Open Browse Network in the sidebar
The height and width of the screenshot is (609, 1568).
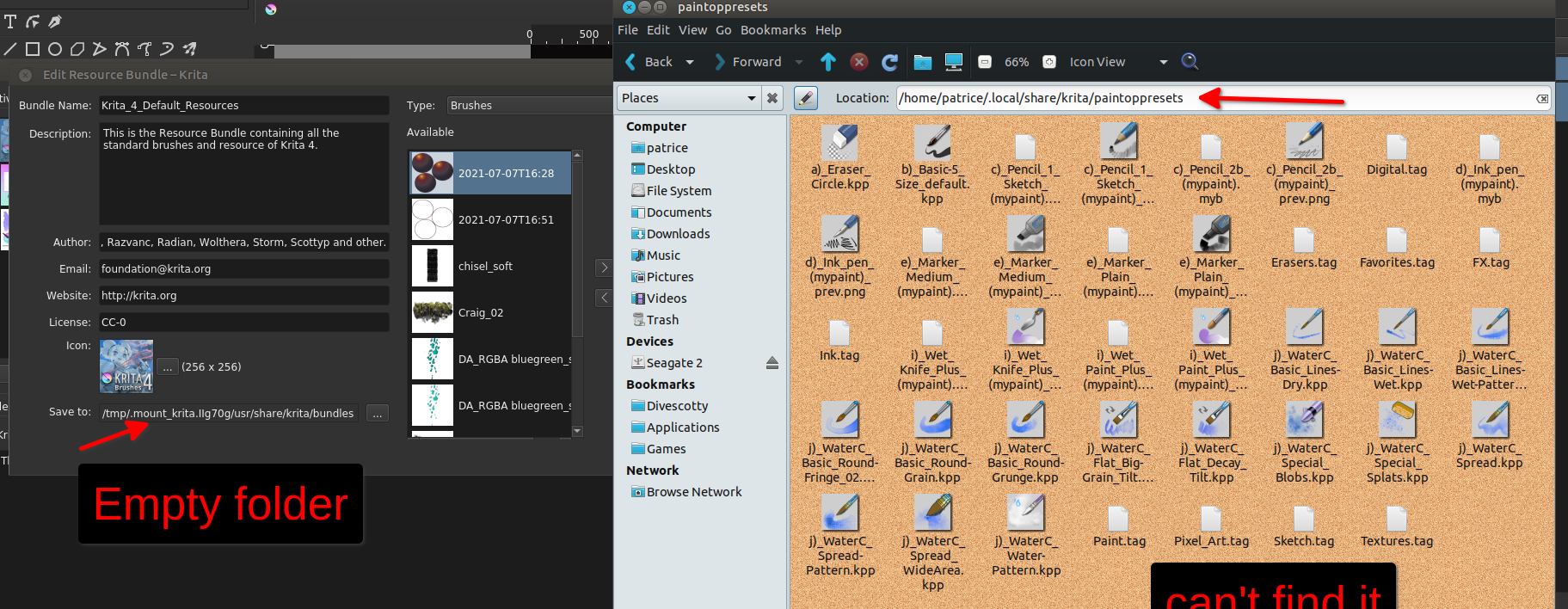[686, 492]
